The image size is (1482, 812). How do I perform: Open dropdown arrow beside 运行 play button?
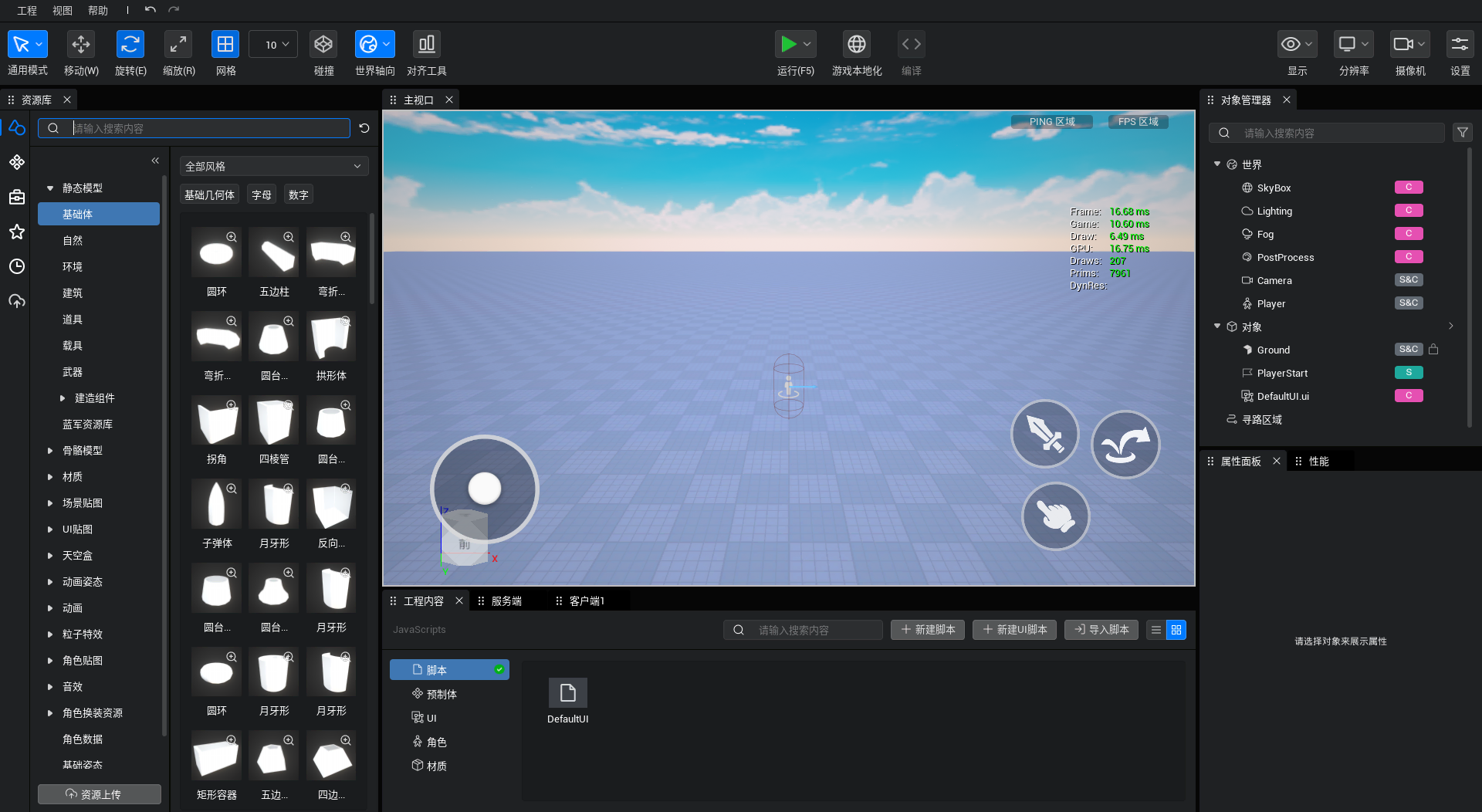(x=807, y=45)
